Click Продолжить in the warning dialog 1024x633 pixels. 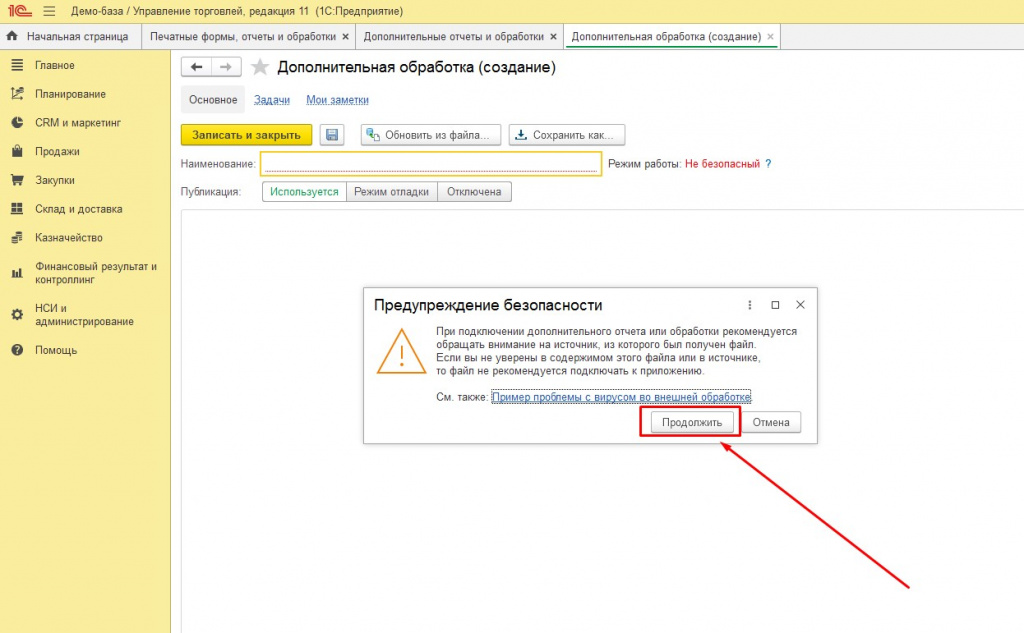pos(692,423)
